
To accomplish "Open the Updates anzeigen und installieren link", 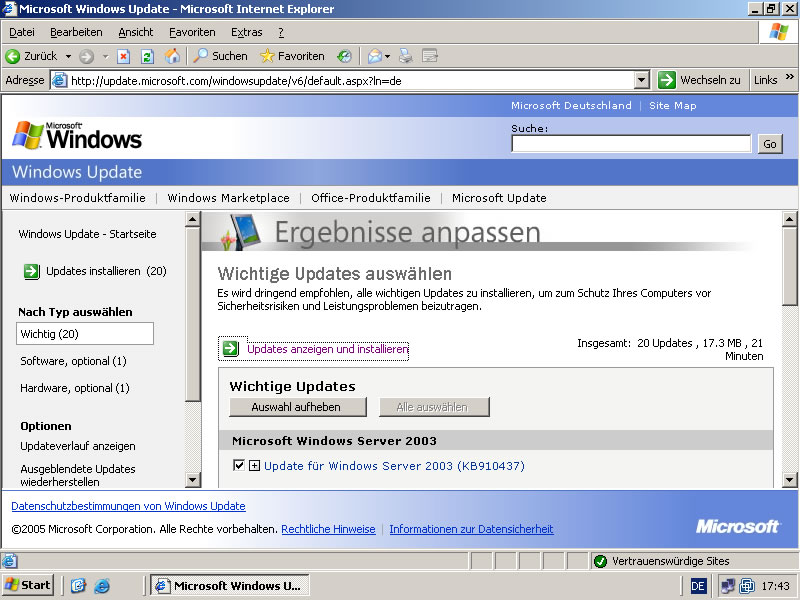I will (327, 349).
